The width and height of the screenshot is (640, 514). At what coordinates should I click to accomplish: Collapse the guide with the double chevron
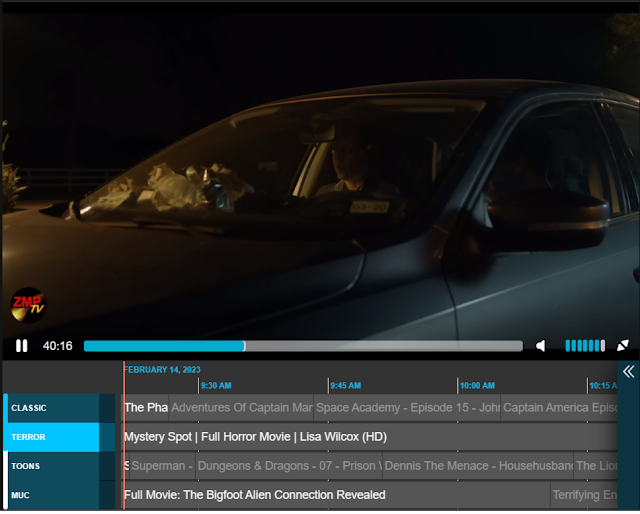coord(629,372)
